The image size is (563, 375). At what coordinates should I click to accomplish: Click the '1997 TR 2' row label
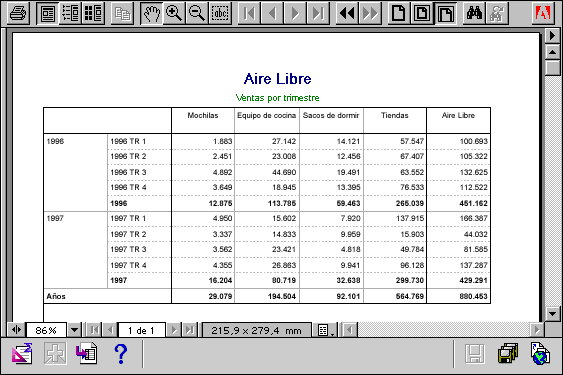coord(128,234)
